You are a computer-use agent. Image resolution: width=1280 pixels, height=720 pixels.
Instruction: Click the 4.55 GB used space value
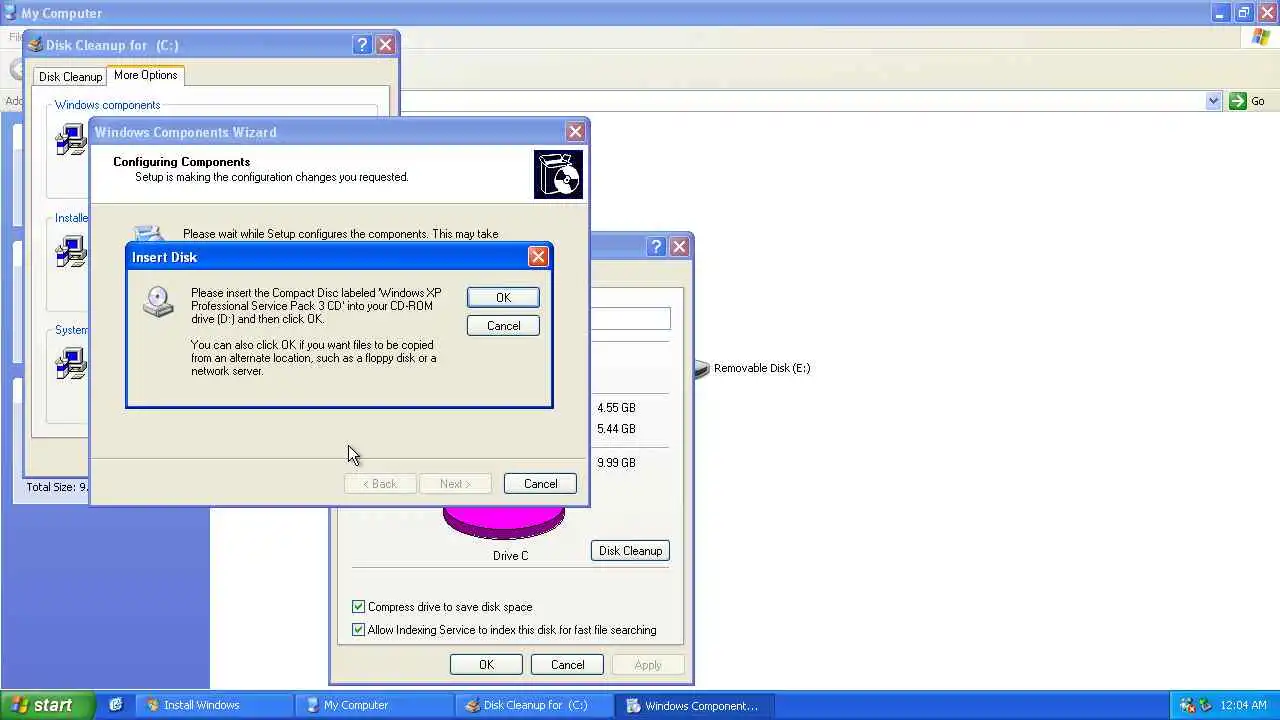coord(616,408)
